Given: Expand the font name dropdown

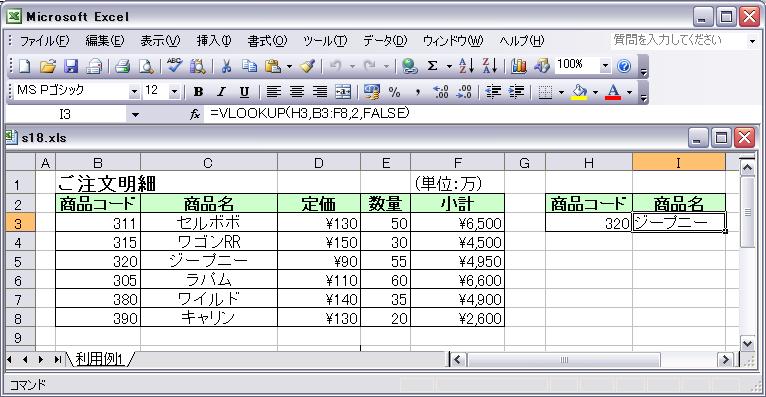Looking at the screenshot, I should [134, 91].
